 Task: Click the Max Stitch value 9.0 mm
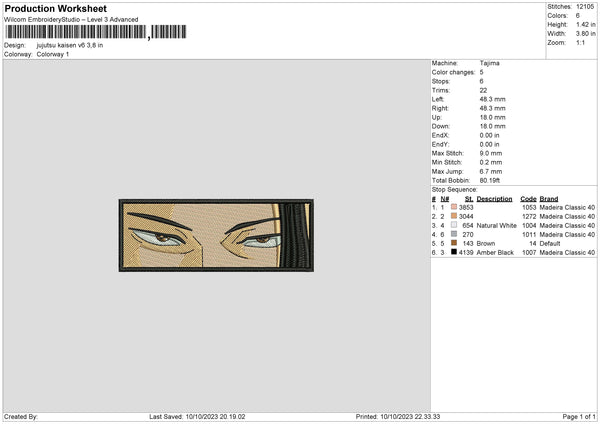coord(491,153)
